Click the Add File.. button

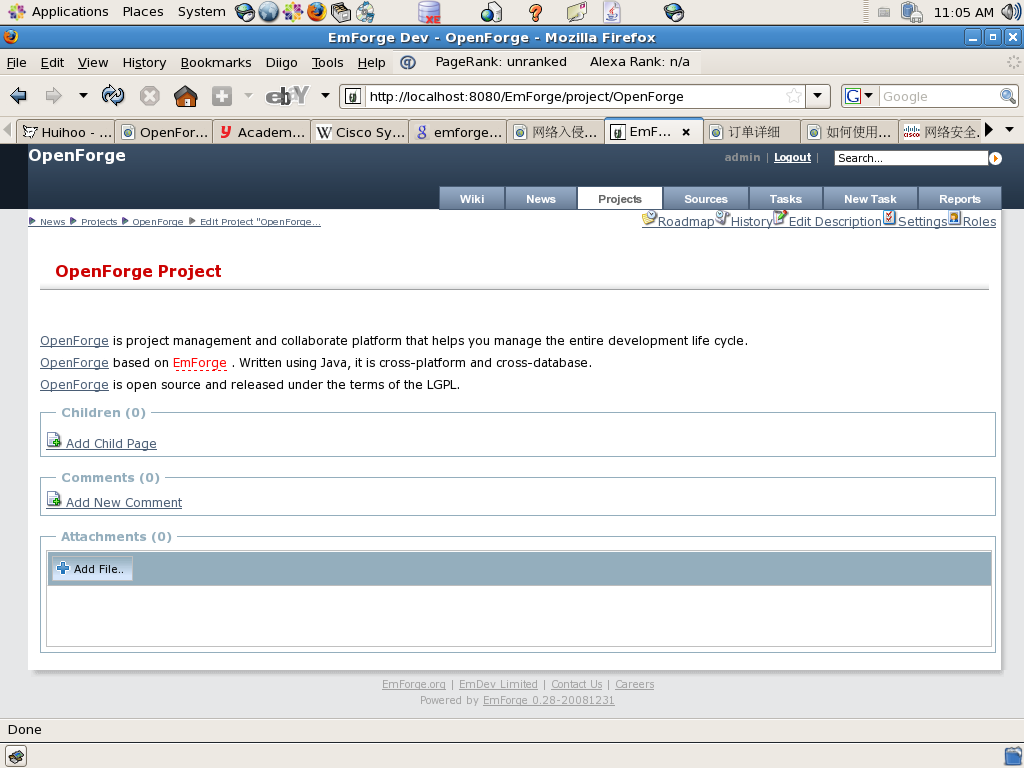pos(91,569)
